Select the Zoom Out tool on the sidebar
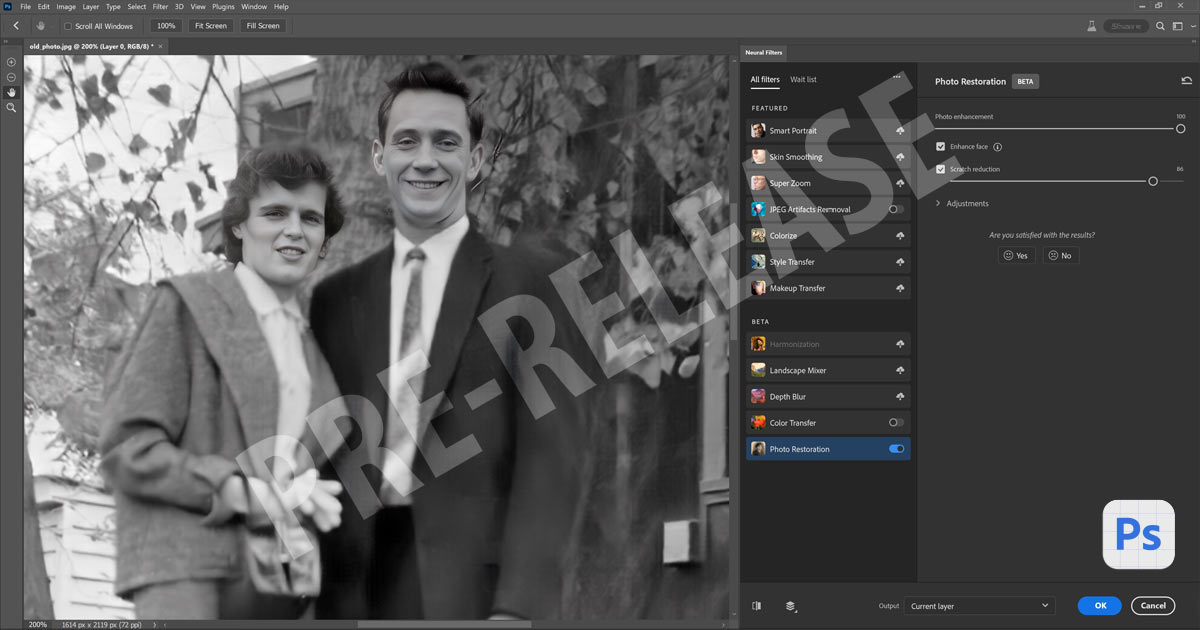Screen dimensions: 1200x630 [11, 77]
